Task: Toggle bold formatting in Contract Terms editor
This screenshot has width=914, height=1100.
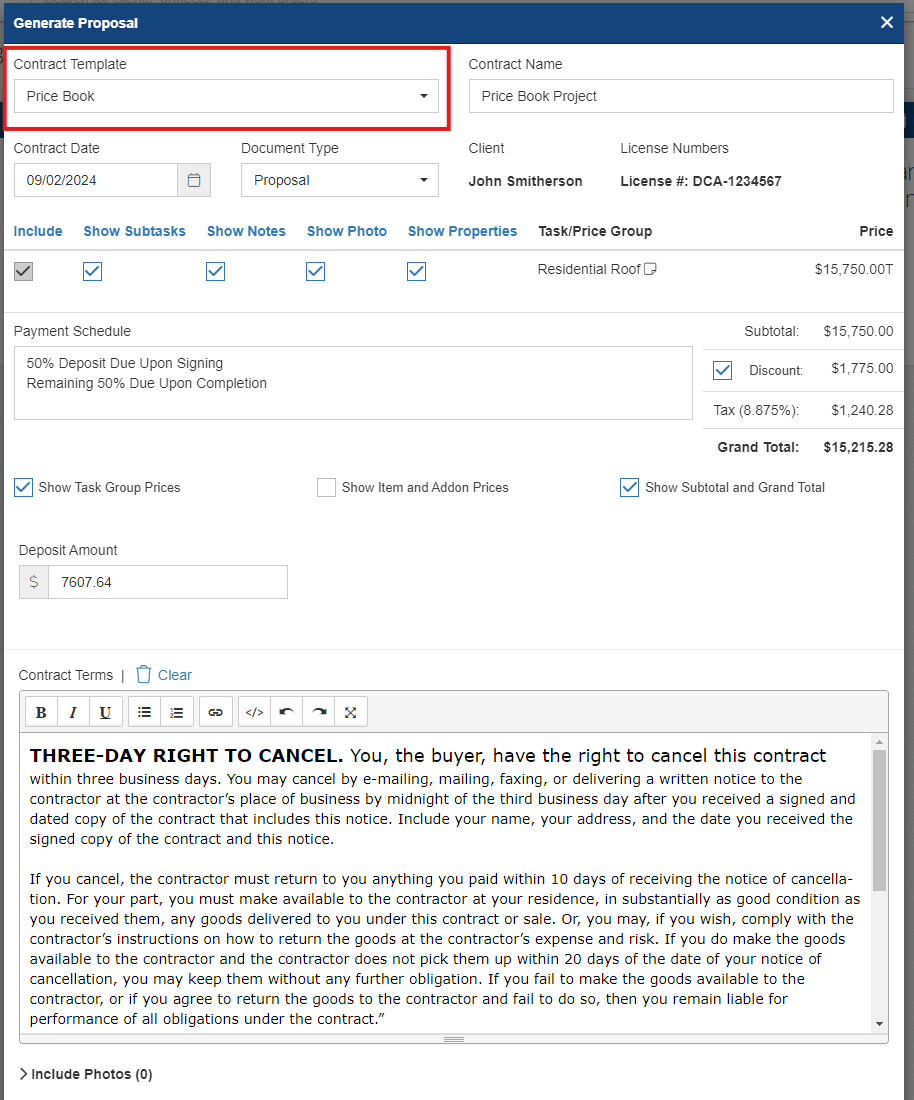Action: 41,711
